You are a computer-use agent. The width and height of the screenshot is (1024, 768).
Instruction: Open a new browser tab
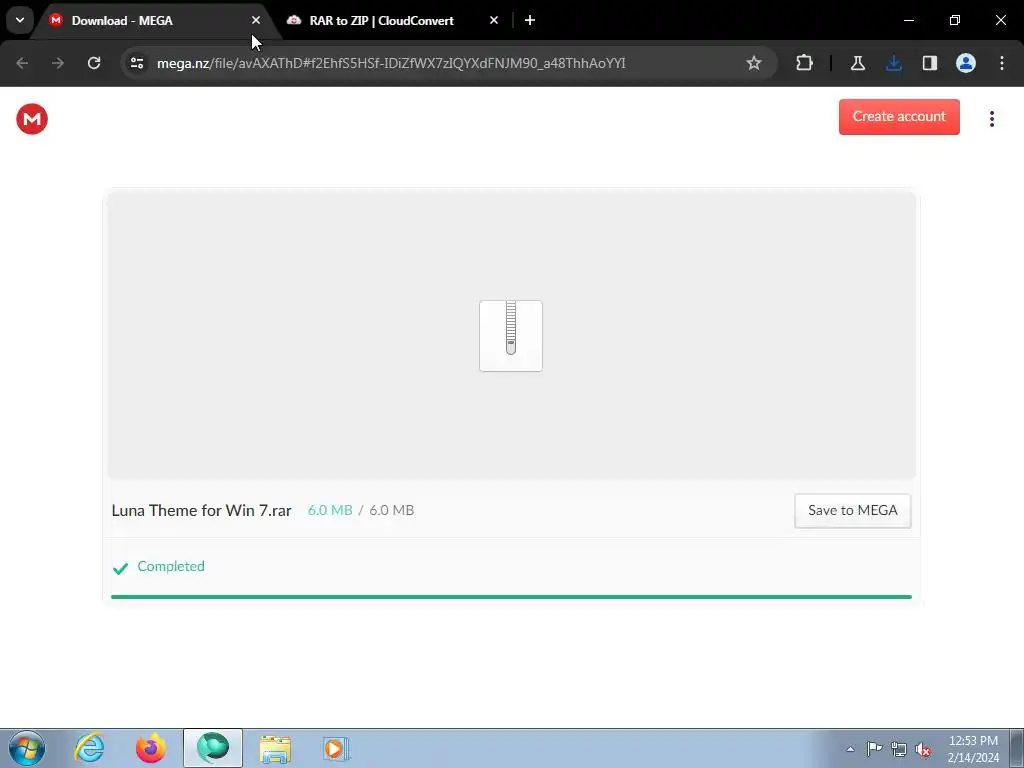pyautogui.click(x=530, y=21)
